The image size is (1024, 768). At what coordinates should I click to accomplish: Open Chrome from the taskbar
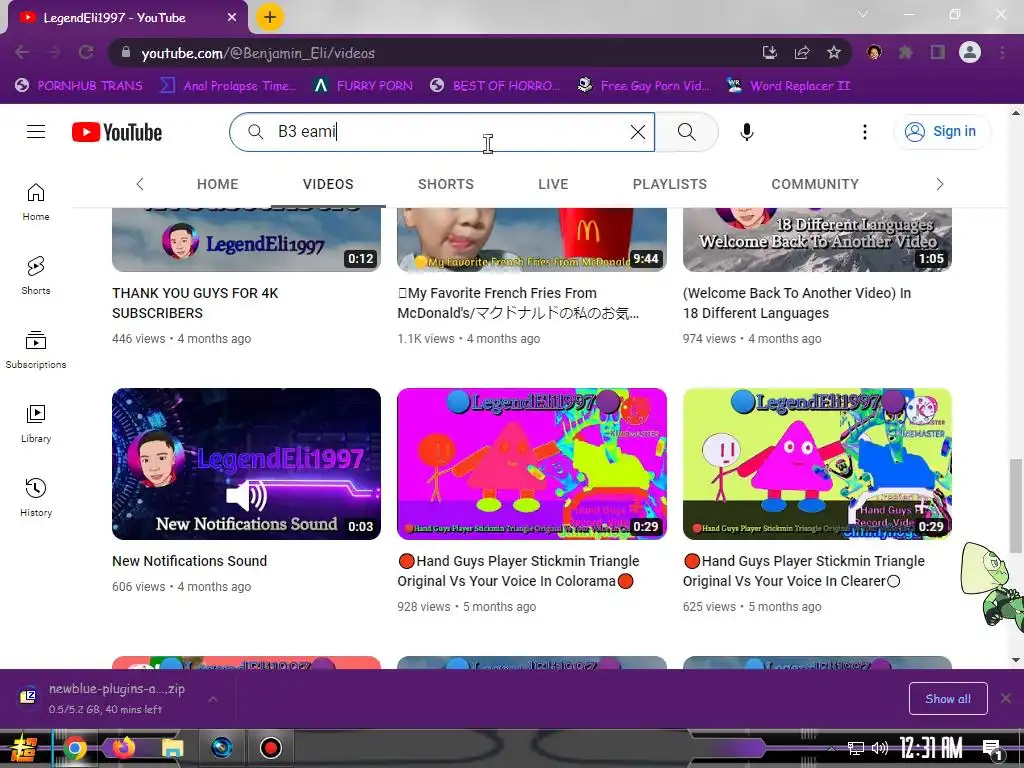(x=75, y=747)
